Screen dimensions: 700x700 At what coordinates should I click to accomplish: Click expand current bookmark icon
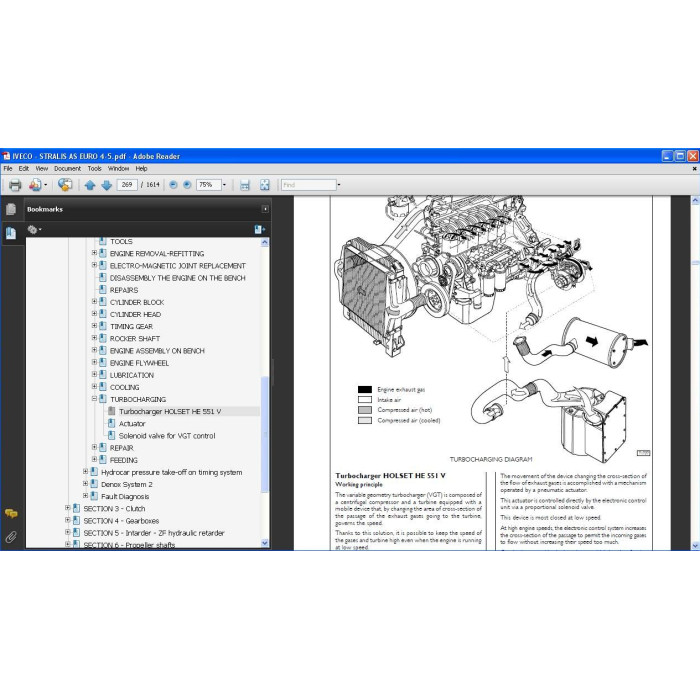click(259, 229)
